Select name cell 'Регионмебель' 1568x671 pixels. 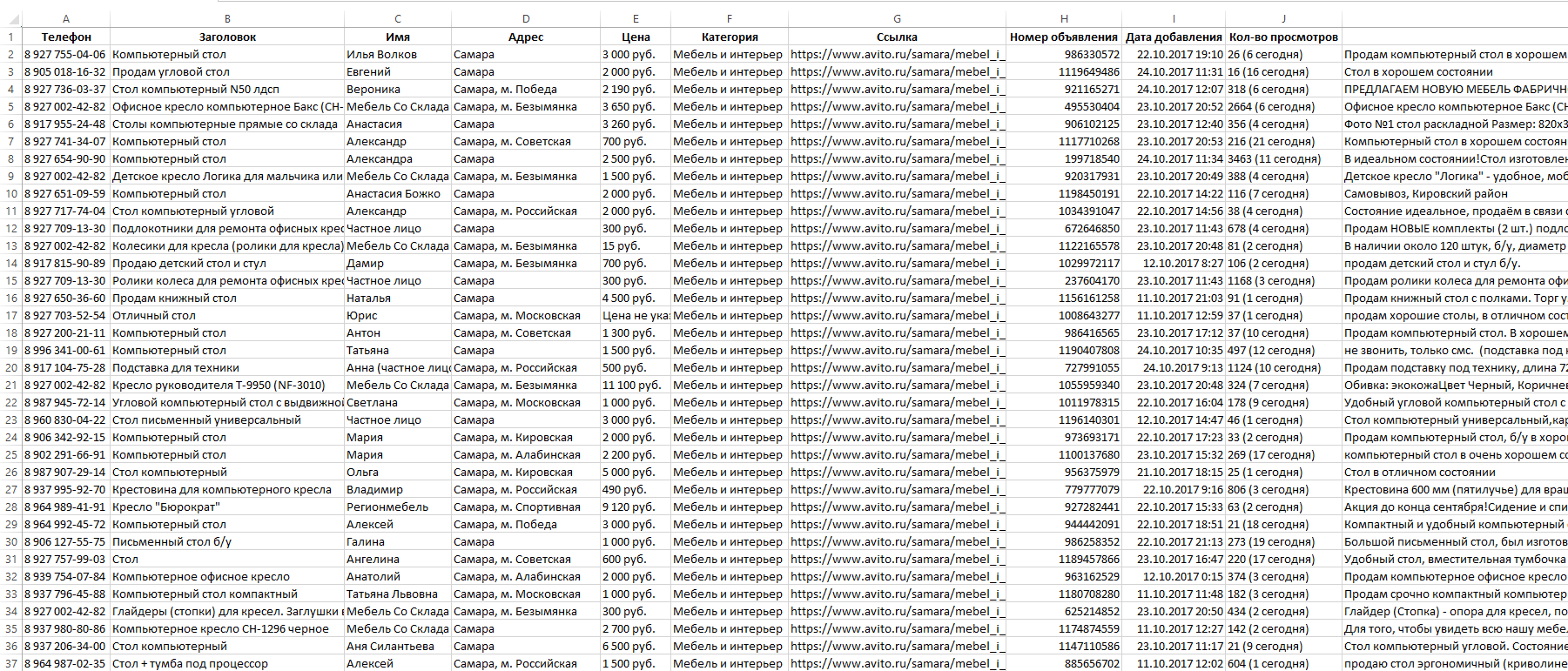[x=398, y=507]
